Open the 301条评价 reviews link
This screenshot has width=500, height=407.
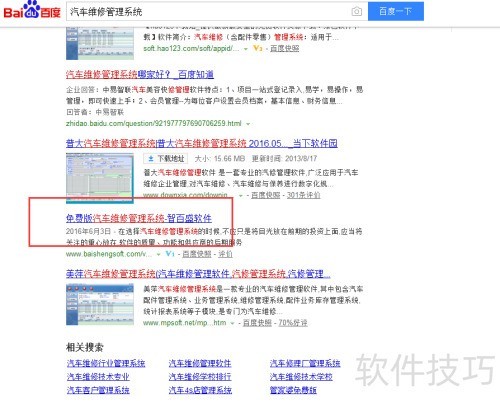pyautogui.click(x=303, y=195)
